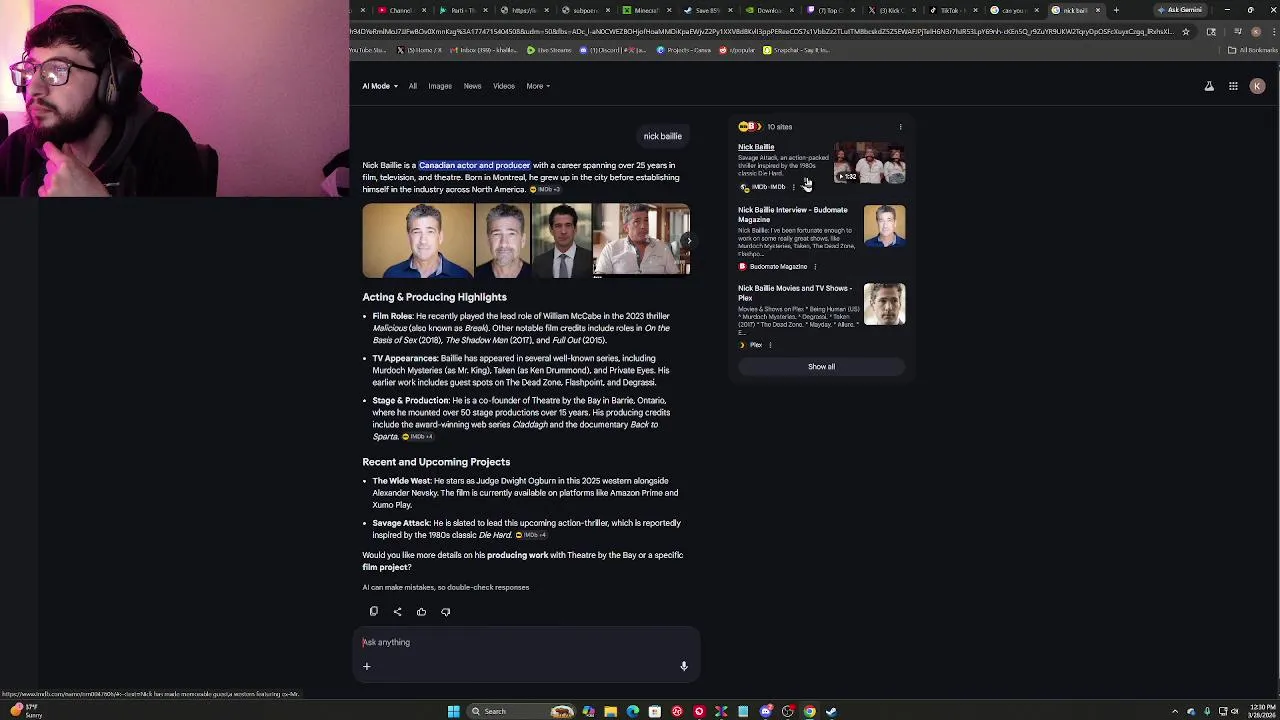Show hidden system tray icons

pyautogui.click(x=1175, y=711)
